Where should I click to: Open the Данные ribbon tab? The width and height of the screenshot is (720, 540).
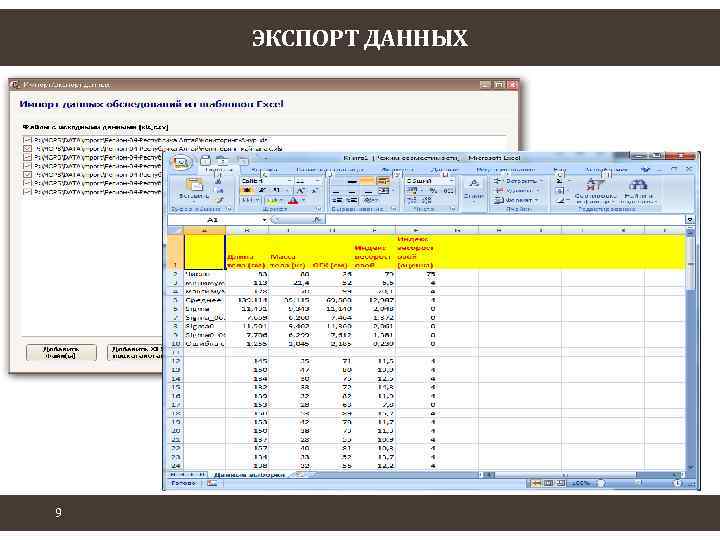click(x=443, y=170)
